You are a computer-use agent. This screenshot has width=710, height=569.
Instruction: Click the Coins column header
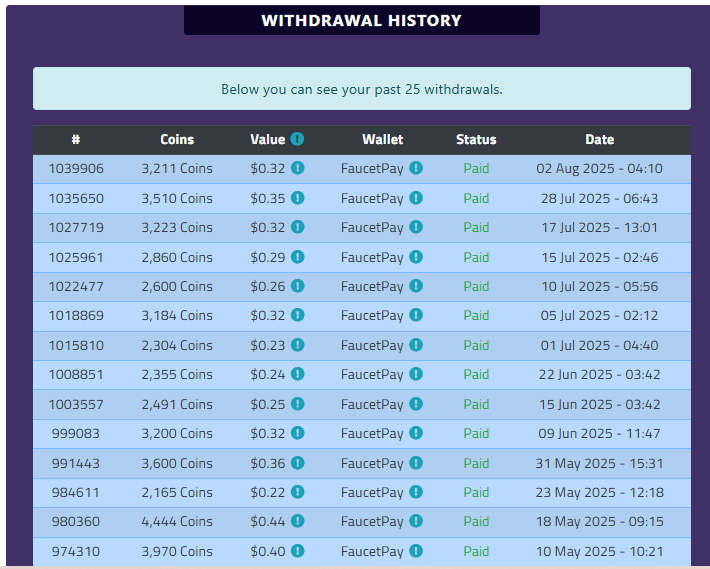[177, 139]
